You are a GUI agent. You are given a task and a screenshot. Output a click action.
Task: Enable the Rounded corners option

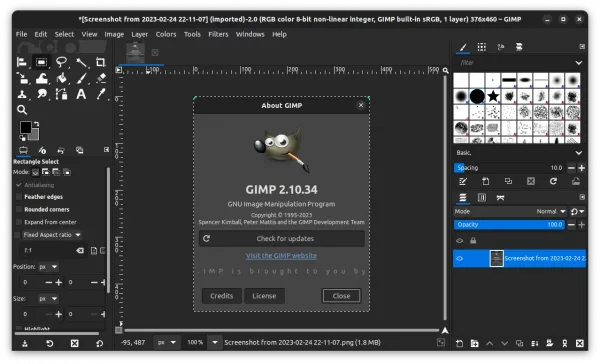(x=18, y=209)
